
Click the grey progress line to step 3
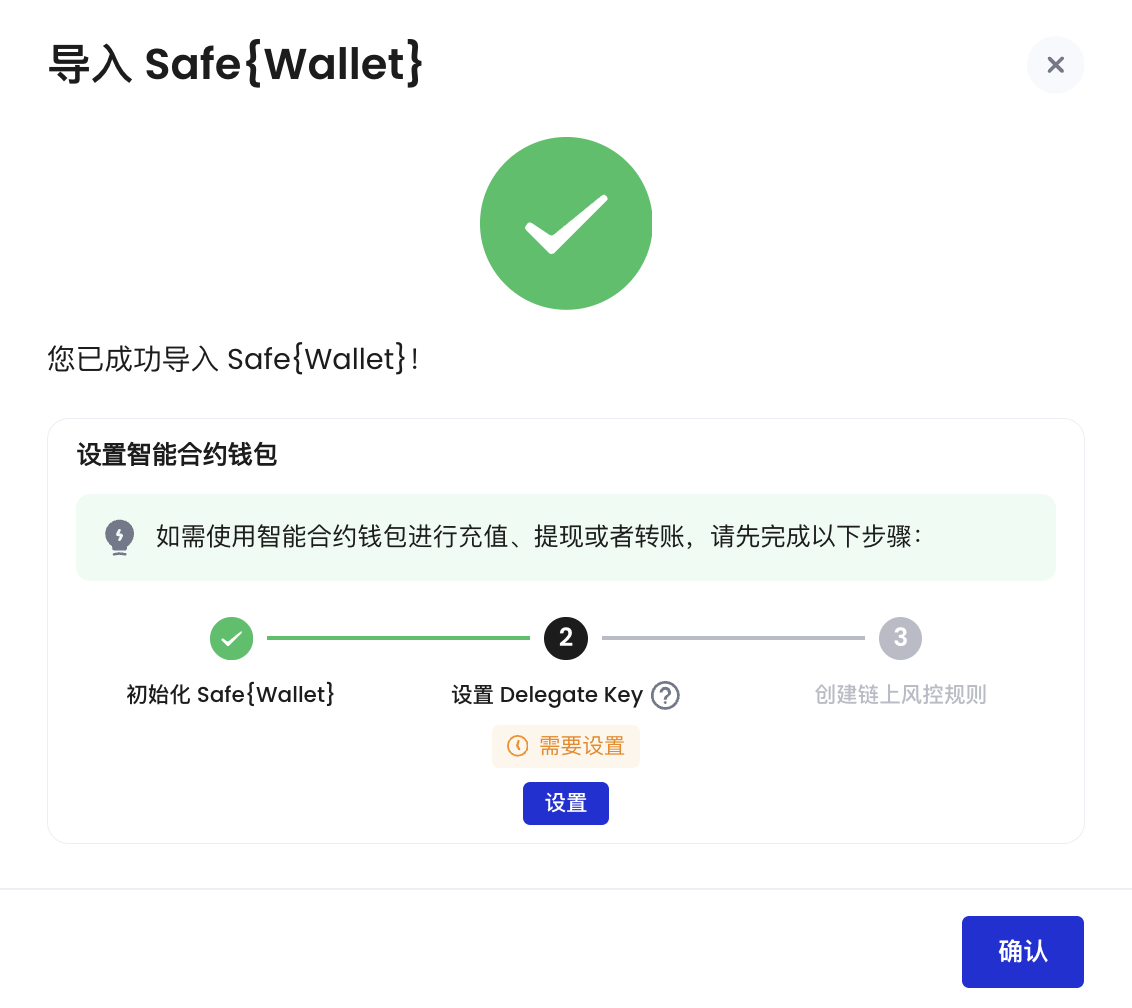[x=733, y=638]
